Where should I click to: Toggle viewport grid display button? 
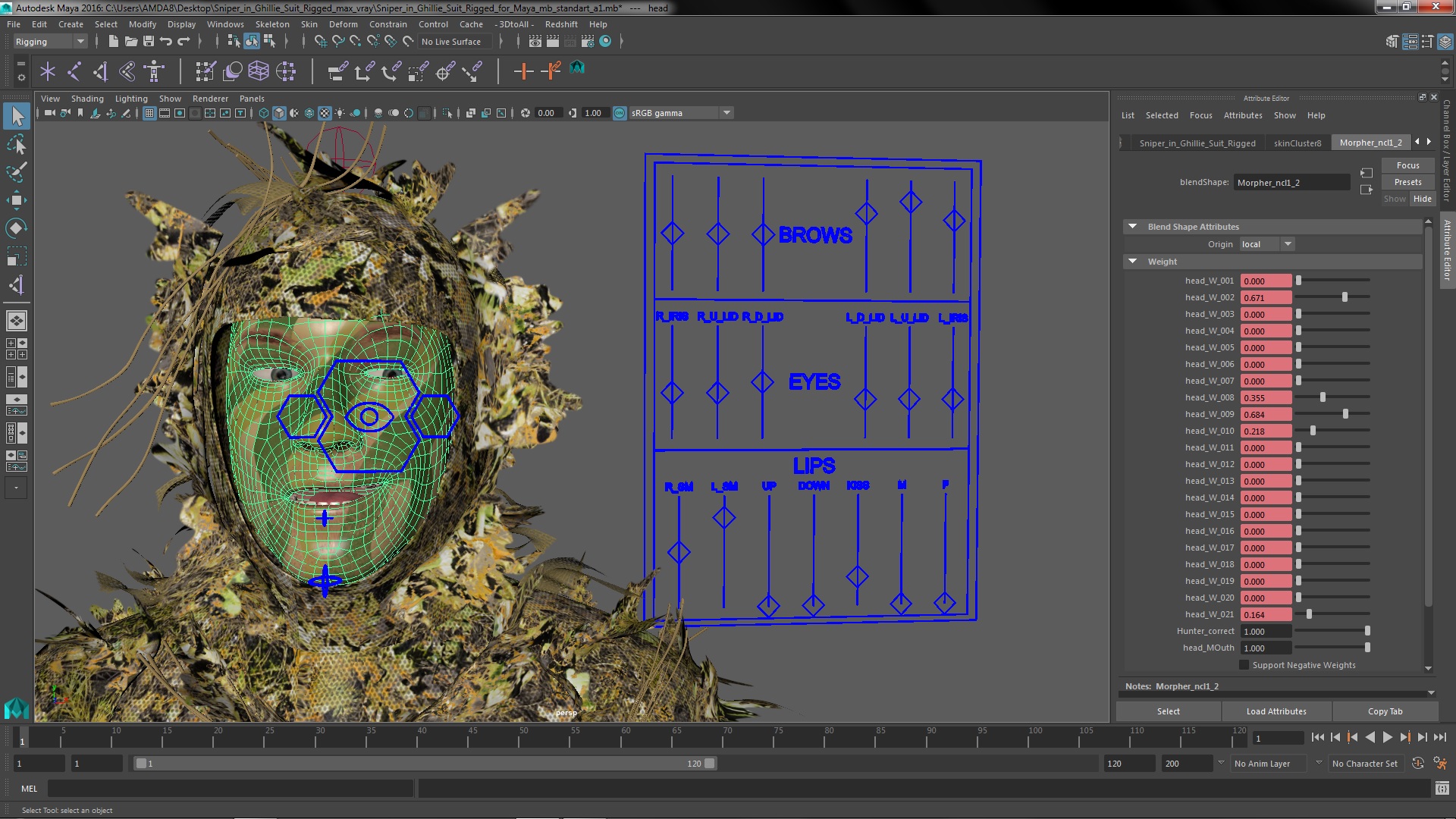pos(149,113)
